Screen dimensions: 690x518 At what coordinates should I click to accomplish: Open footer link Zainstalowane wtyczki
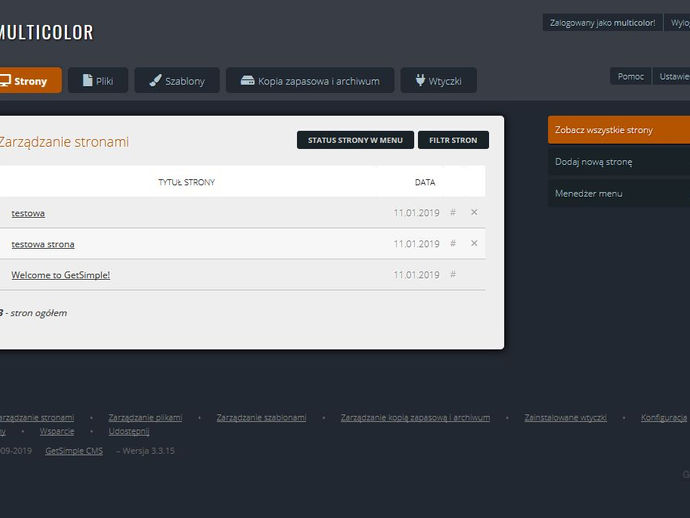[565, 418]
